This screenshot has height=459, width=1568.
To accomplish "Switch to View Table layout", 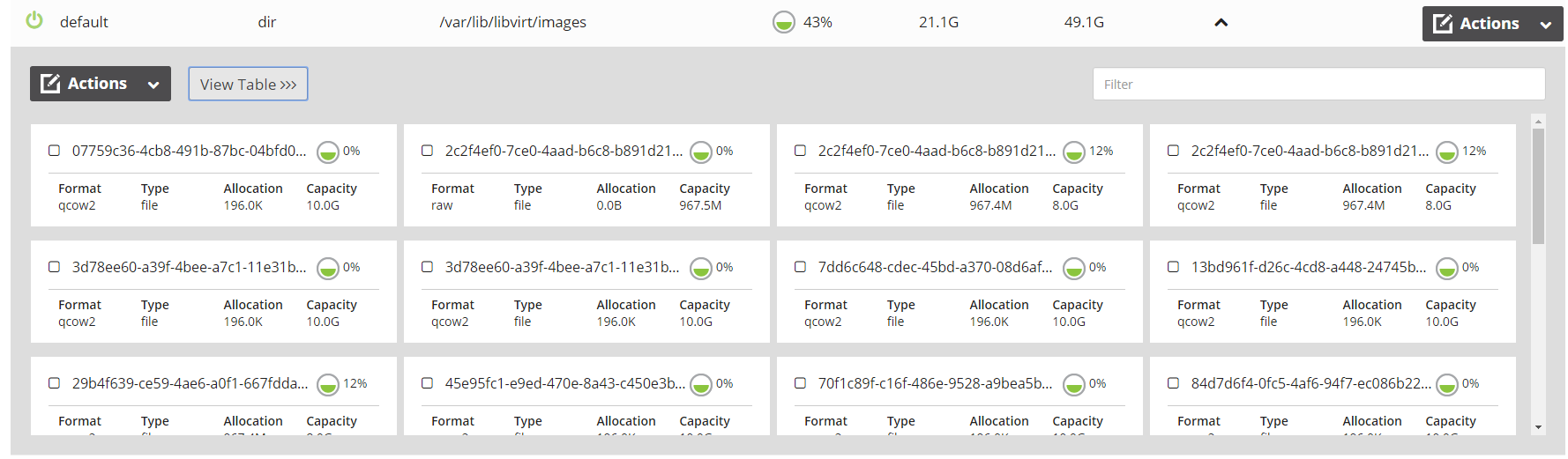I will click(248, 85).
